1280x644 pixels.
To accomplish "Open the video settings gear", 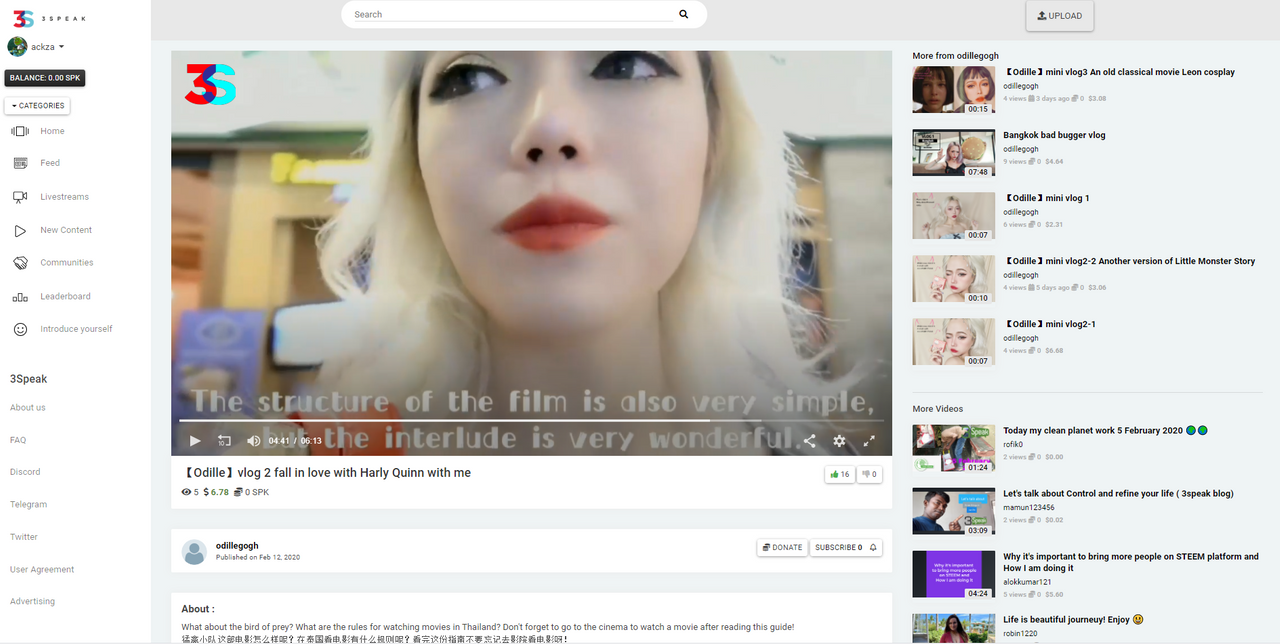I will (839, 441).
